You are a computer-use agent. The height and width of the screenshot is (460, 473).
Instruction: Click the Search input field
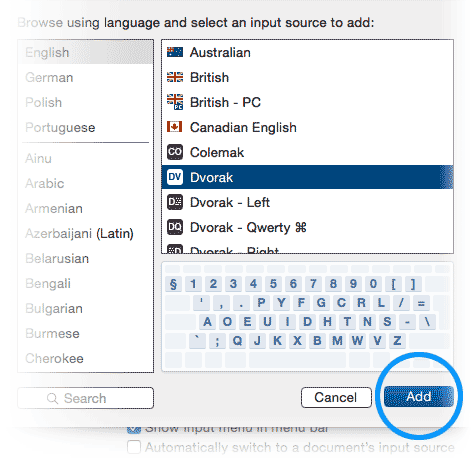click(x=86, y=398)
